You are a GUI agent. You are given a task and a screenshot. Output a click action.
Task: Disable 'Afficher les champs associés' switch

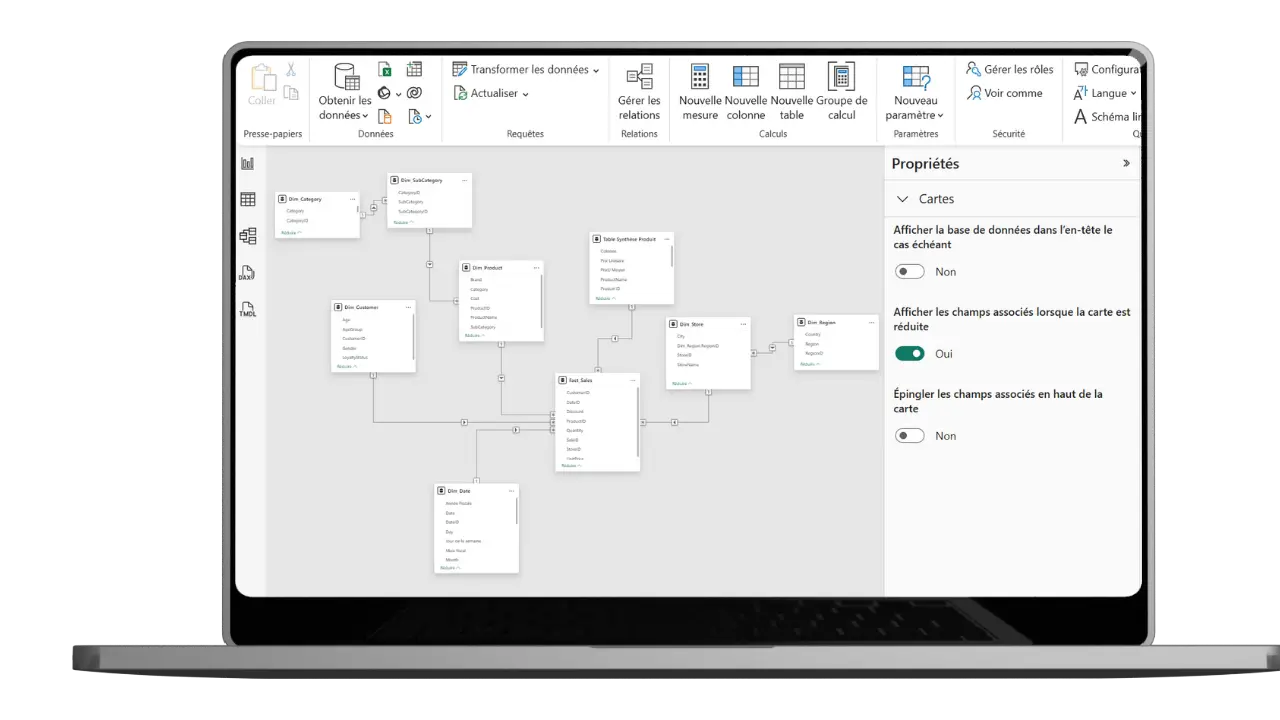909,354
